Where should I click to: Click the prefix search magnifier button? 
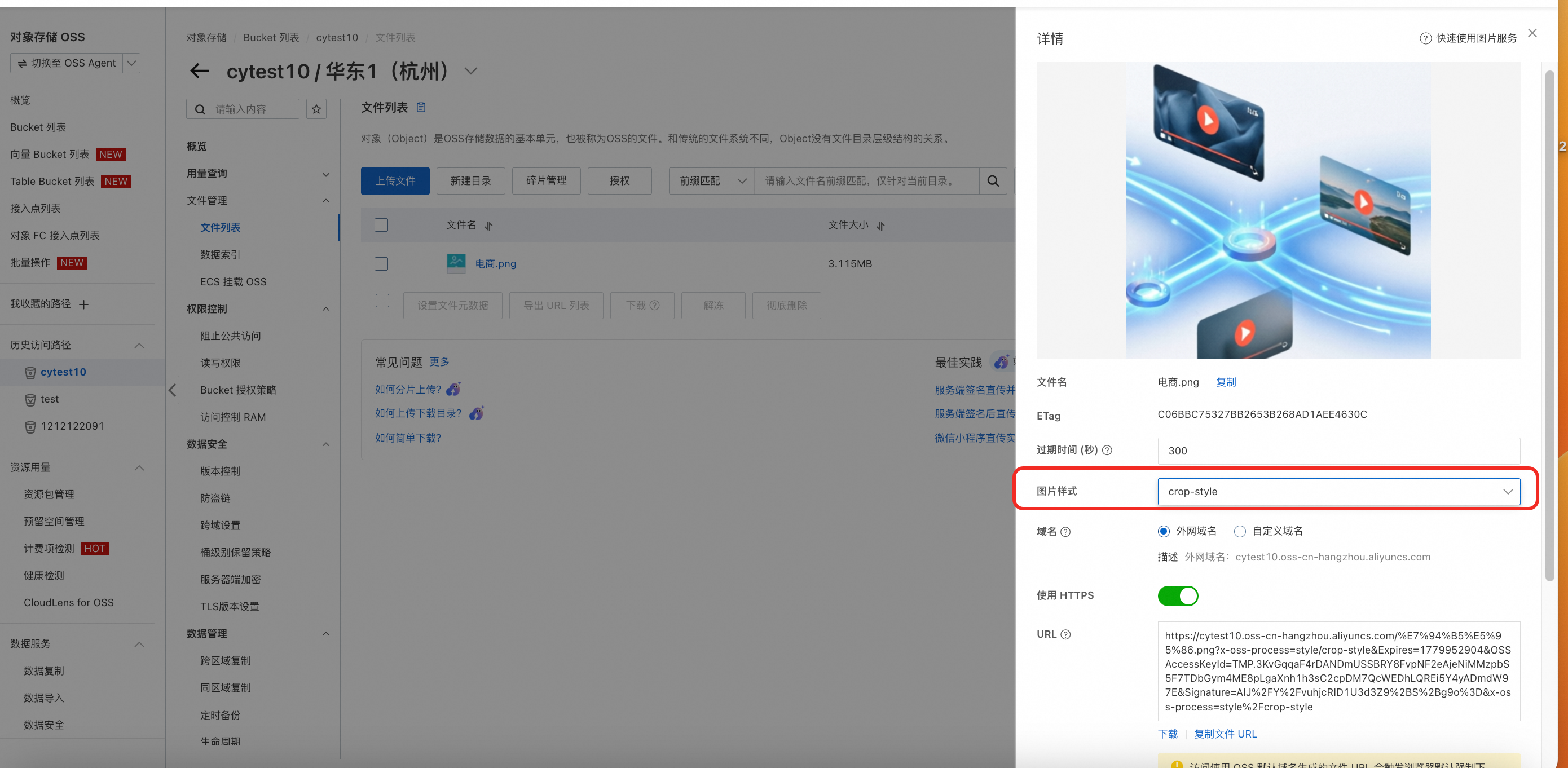(993, 181)
